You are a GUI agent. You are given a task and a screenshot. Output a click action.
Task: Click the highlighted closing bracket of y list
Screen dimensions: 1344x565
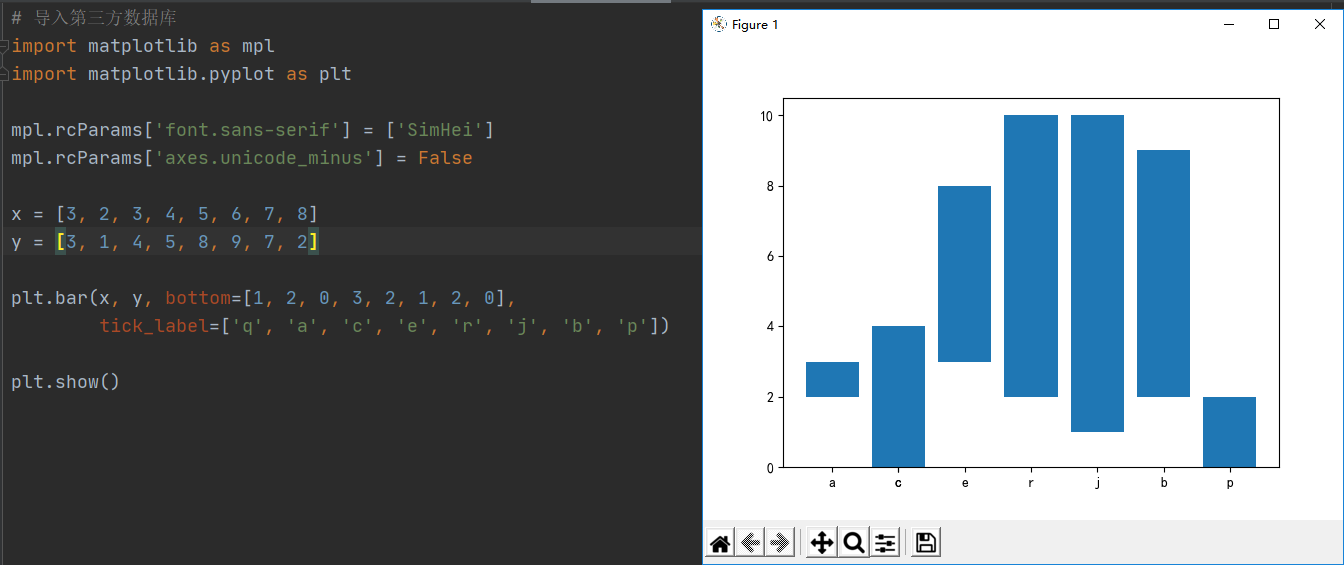313,242
